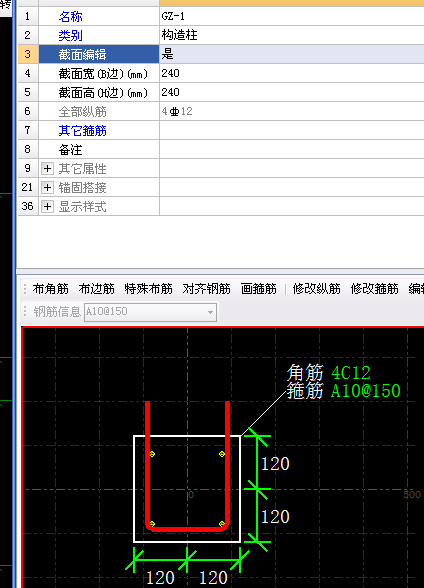
Task: Choose the 修改纵筋 command
Action: coord(316,289)
